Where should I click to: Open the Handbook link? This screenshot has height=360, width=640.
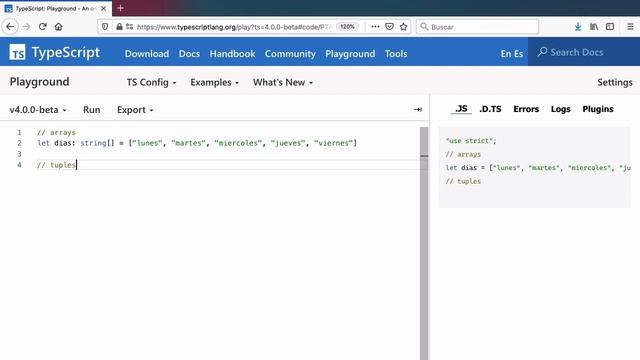point(232,53)
